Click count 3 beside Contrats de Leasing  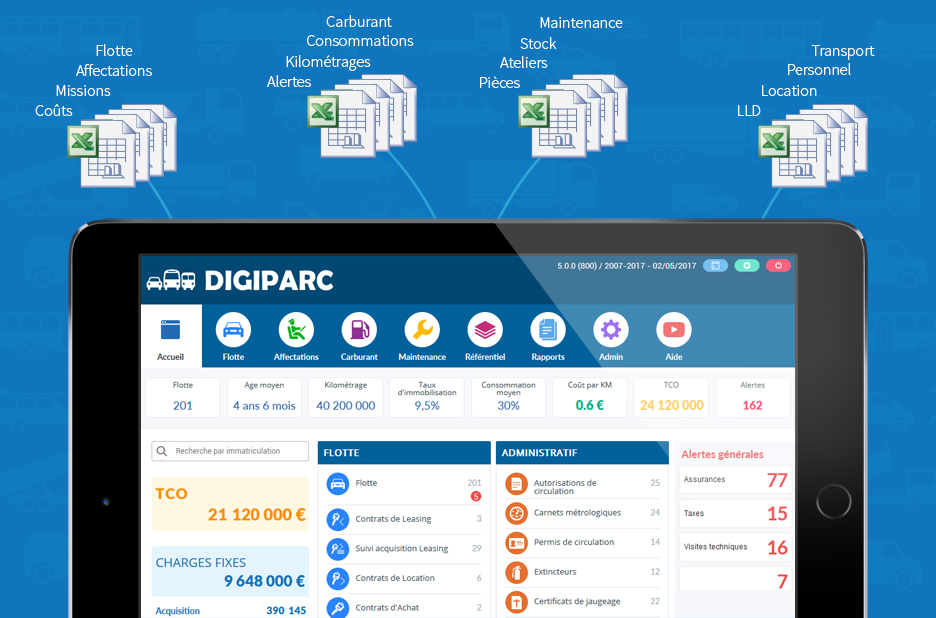[x=479, y=519]
